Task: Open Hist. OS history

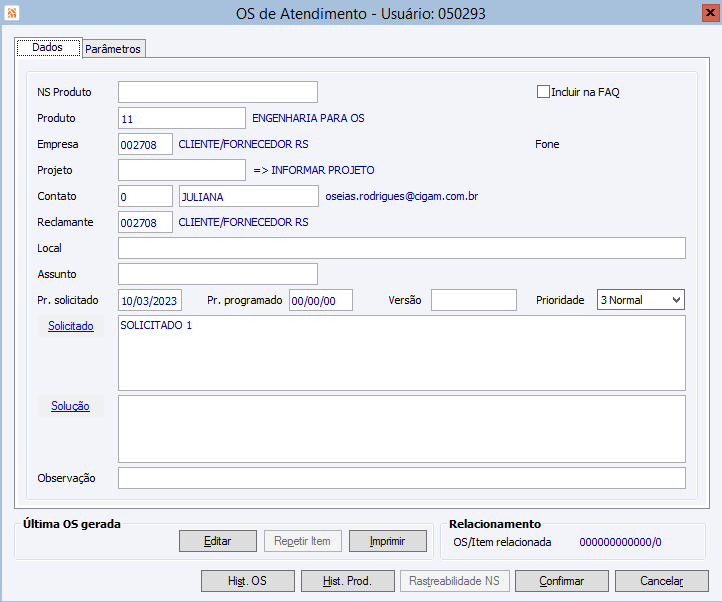Action: (x=248, y=581)
